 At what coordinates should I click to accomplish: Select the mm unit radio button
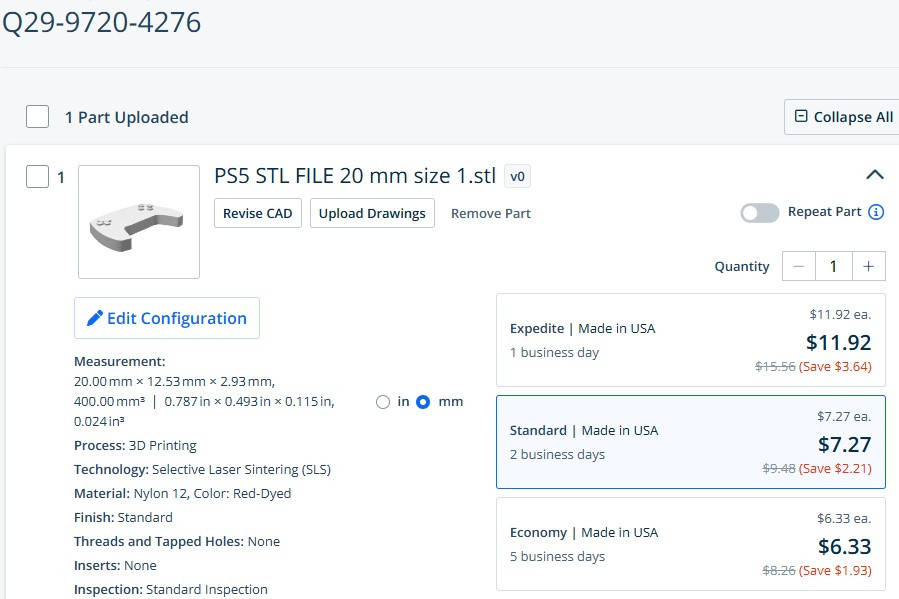click(423, 402)
